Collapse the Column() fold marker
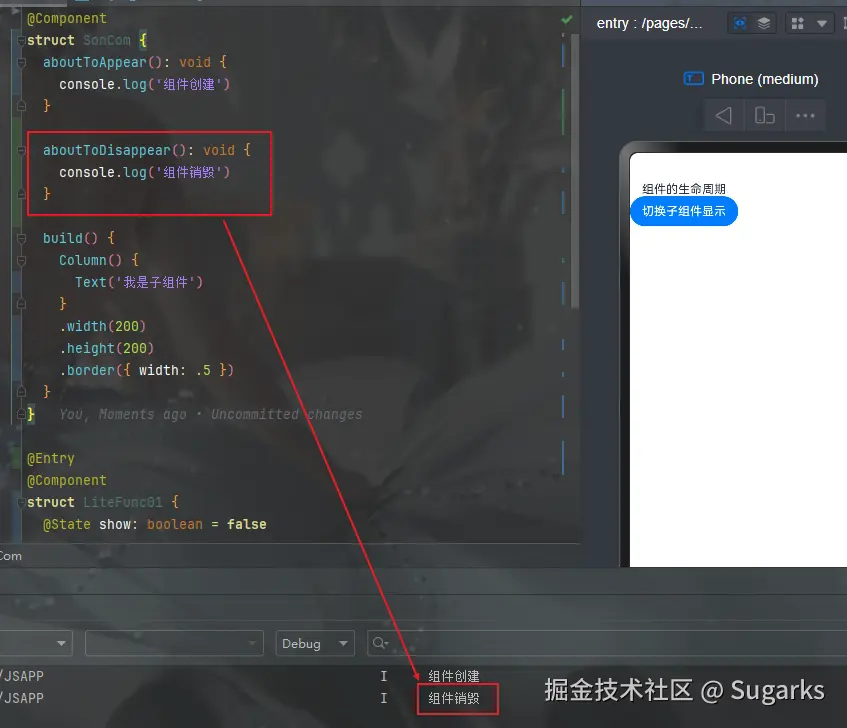This screenshot has width=847, height=728. pyautogui.click(x=21, y=260)
